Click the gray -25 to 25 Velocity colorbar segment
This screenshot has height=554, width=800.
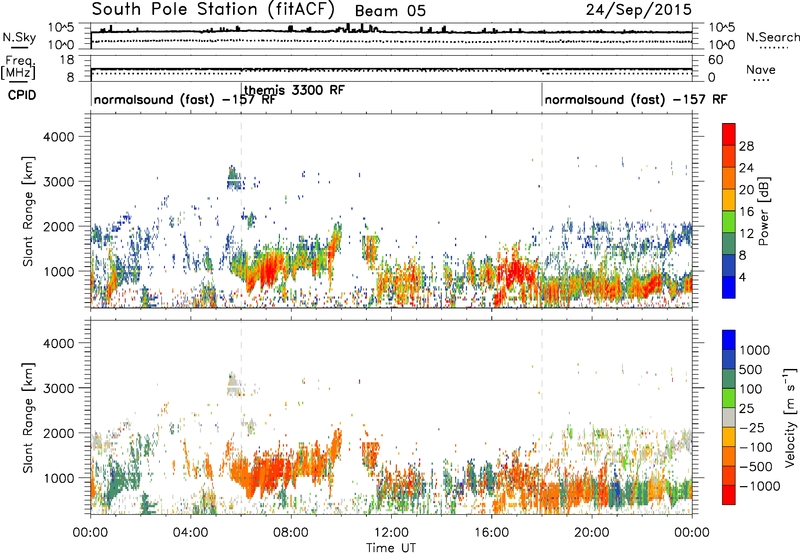729,418
